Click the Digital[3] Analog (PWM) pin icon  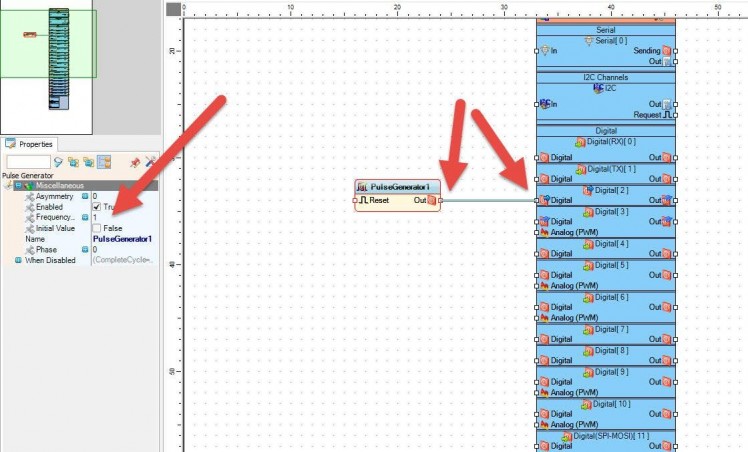tap(544, 232)
